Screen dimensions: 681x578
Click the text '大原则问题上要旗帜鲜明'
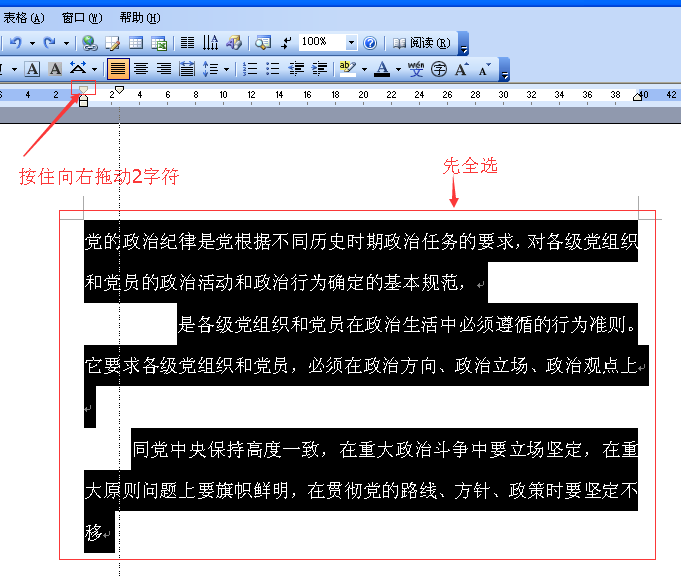pyautogui.click(x=186, y=491)
